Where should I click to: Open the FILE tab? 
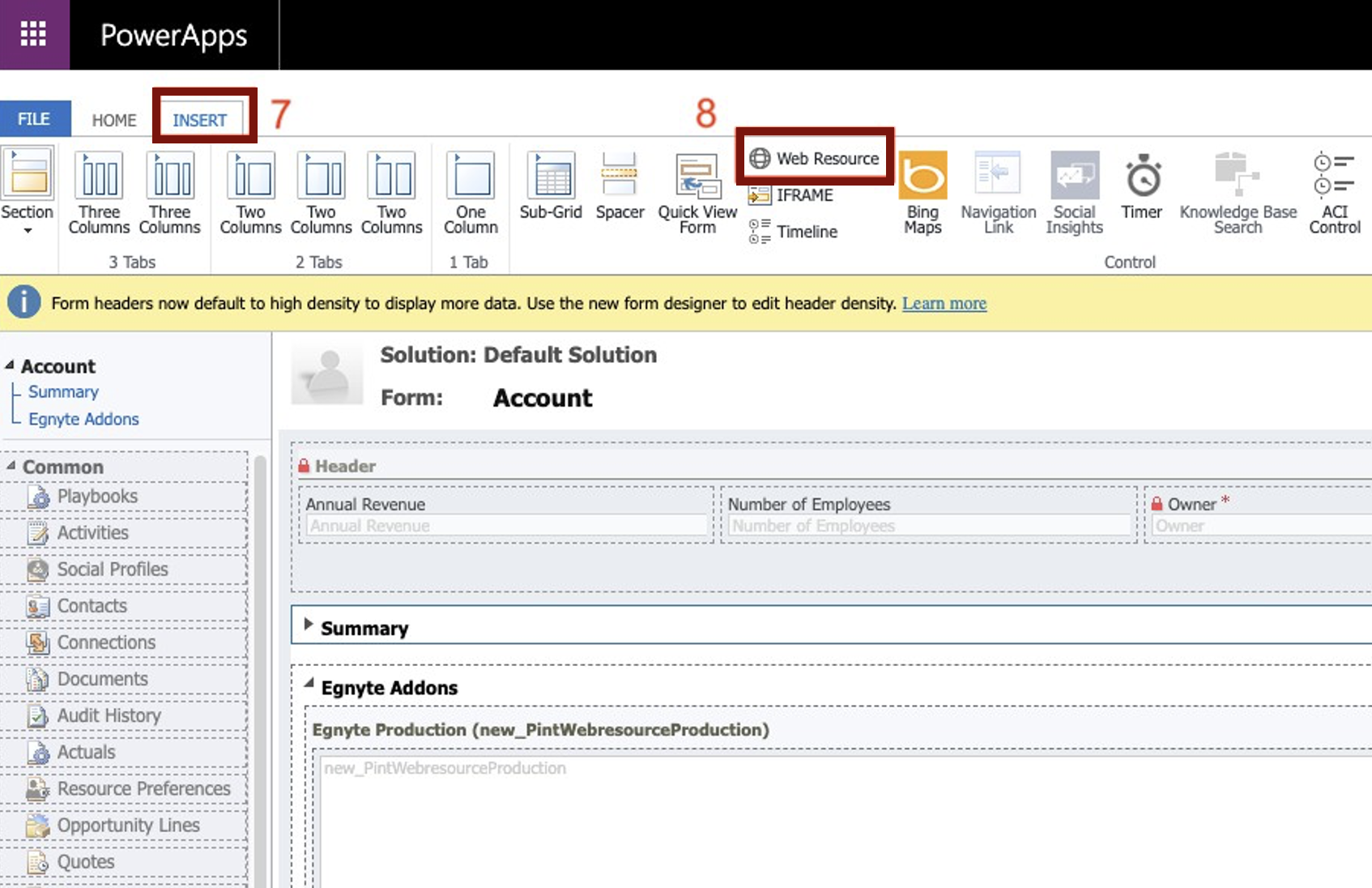pos(35,118)
